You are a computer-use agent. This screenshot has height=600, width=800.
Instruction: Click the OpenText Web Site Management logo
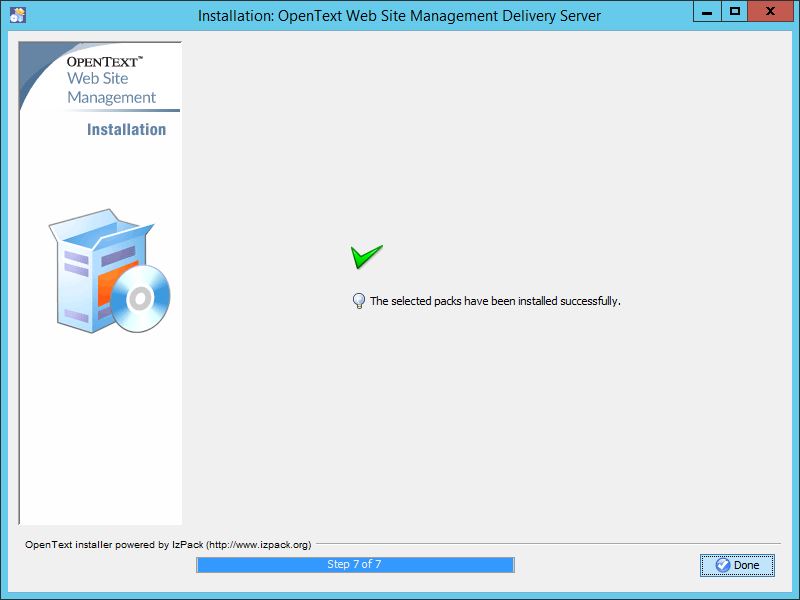point(111,80)
